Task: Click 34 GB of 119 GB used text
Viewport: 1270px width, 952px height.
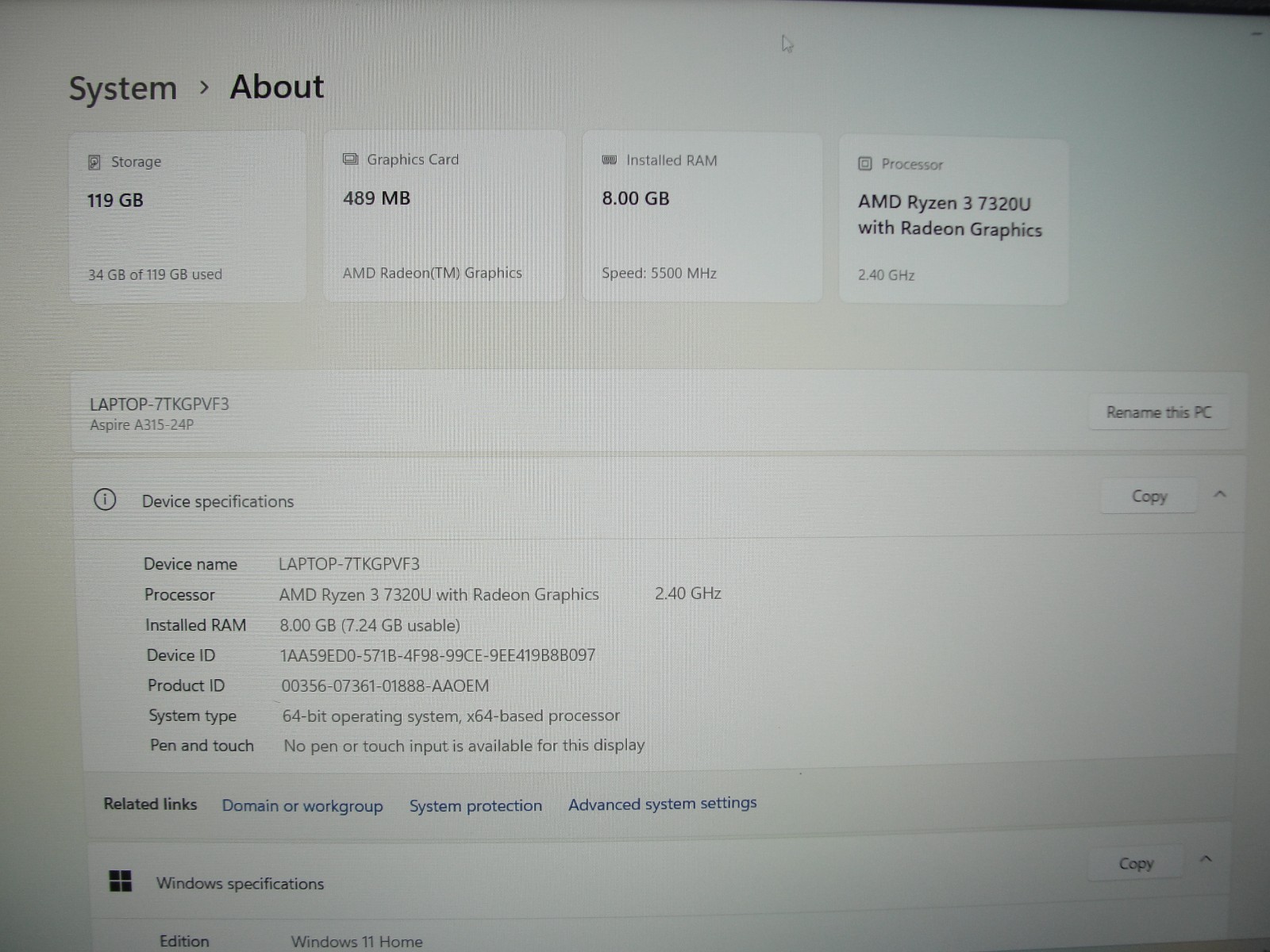Action: click(x=155, y=274)
